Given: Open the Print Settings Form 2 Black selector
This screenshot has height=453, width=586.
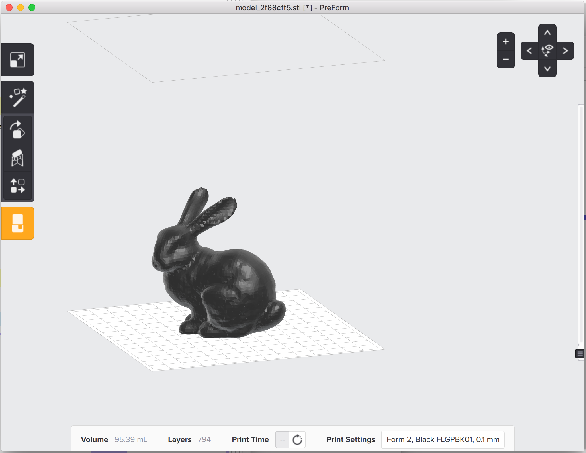Looking at the screenshot, I should coord(442,440).
